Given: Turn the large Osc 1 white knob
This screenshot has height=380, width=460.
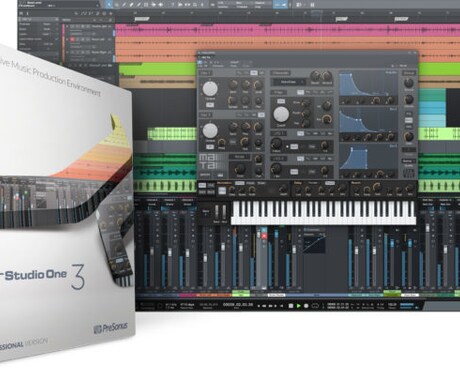Looking at the screenshot, I should click(210, 89).
